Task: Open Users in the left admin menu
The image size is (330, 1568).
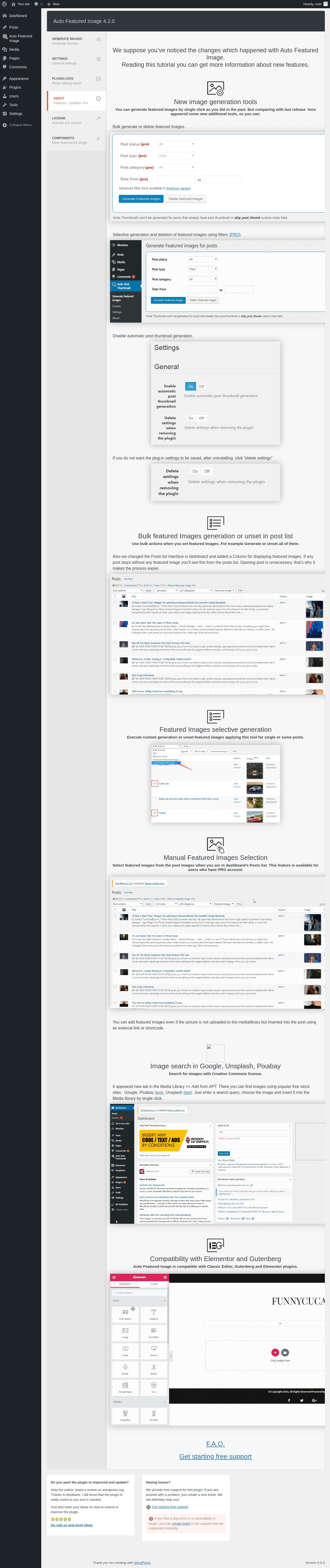Action: tap(21, 96)
